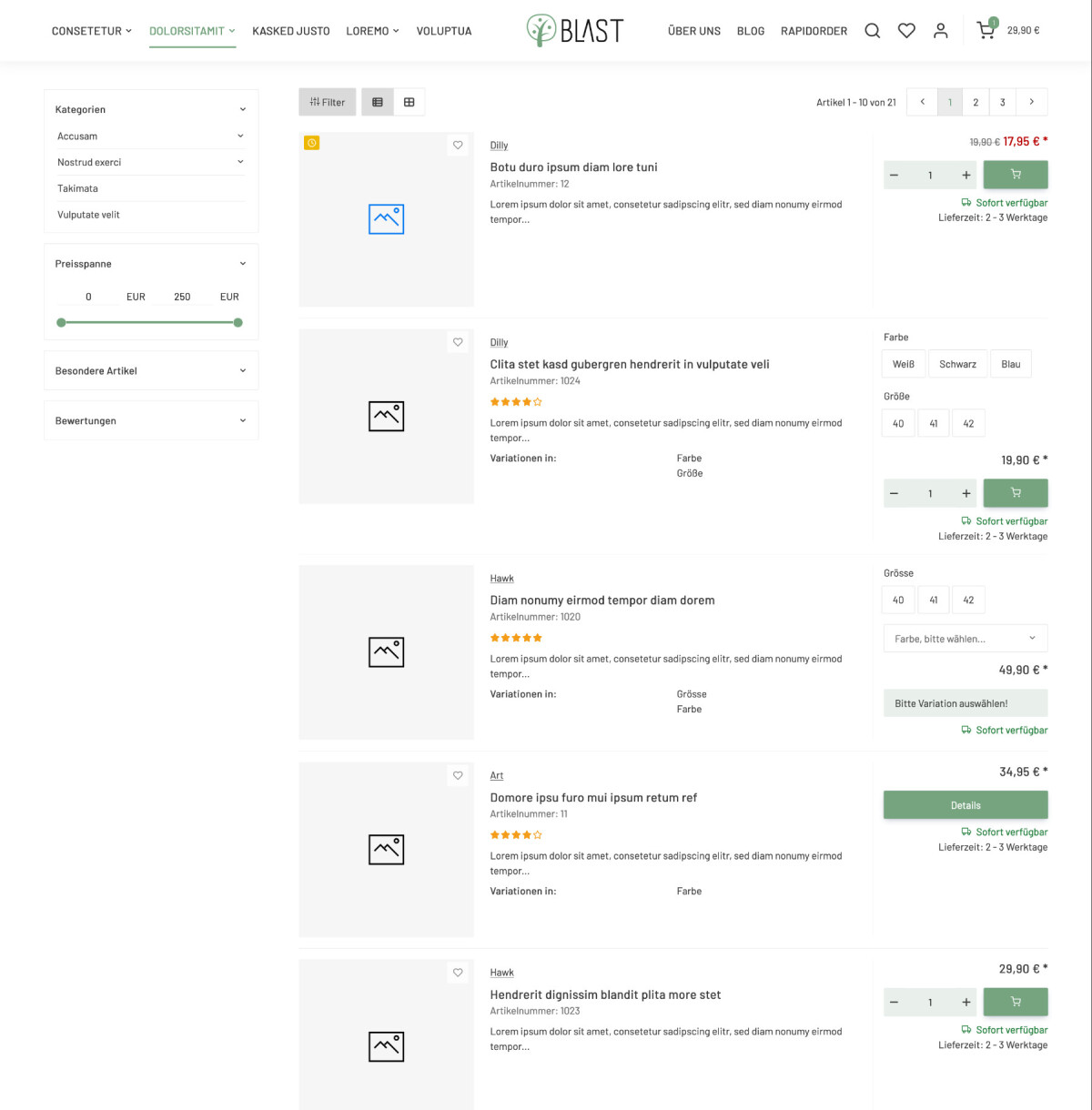
Task: Decrease quantity for 'Hendrerit dignissim'
Action: [x=894, y=1002]
